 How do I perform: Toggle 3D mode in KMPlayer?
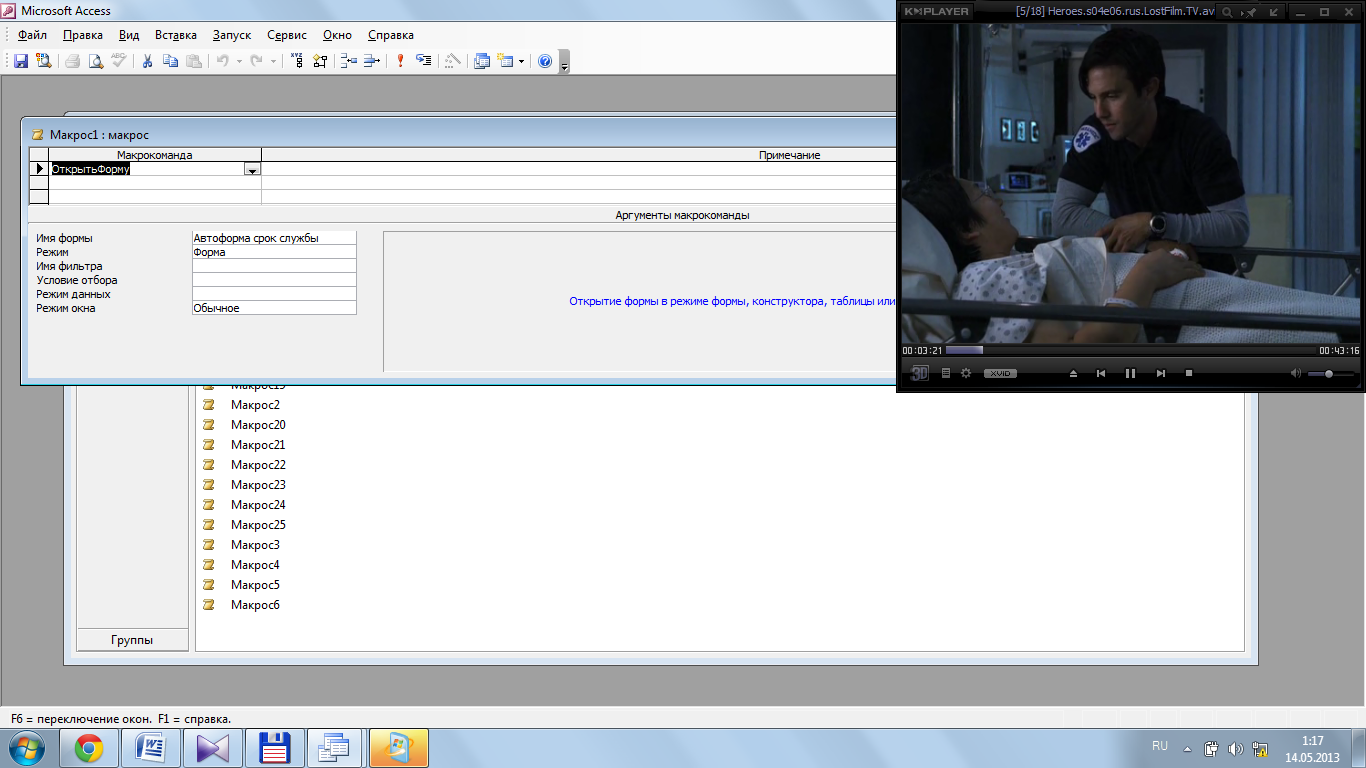(920, 373)
